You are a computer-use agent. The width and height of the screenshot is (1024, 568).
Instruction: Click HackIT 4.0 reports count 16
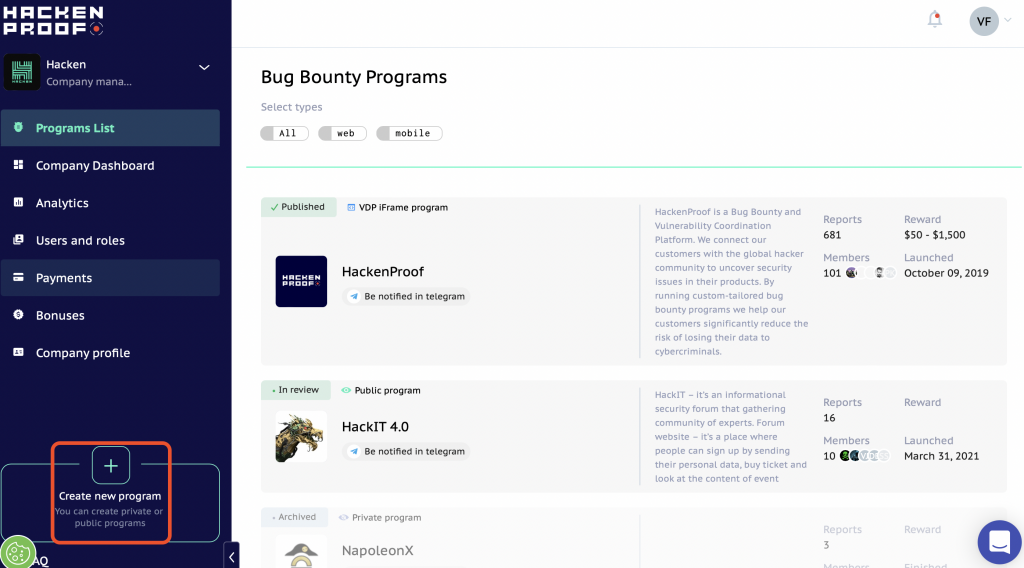click(829, 418)
